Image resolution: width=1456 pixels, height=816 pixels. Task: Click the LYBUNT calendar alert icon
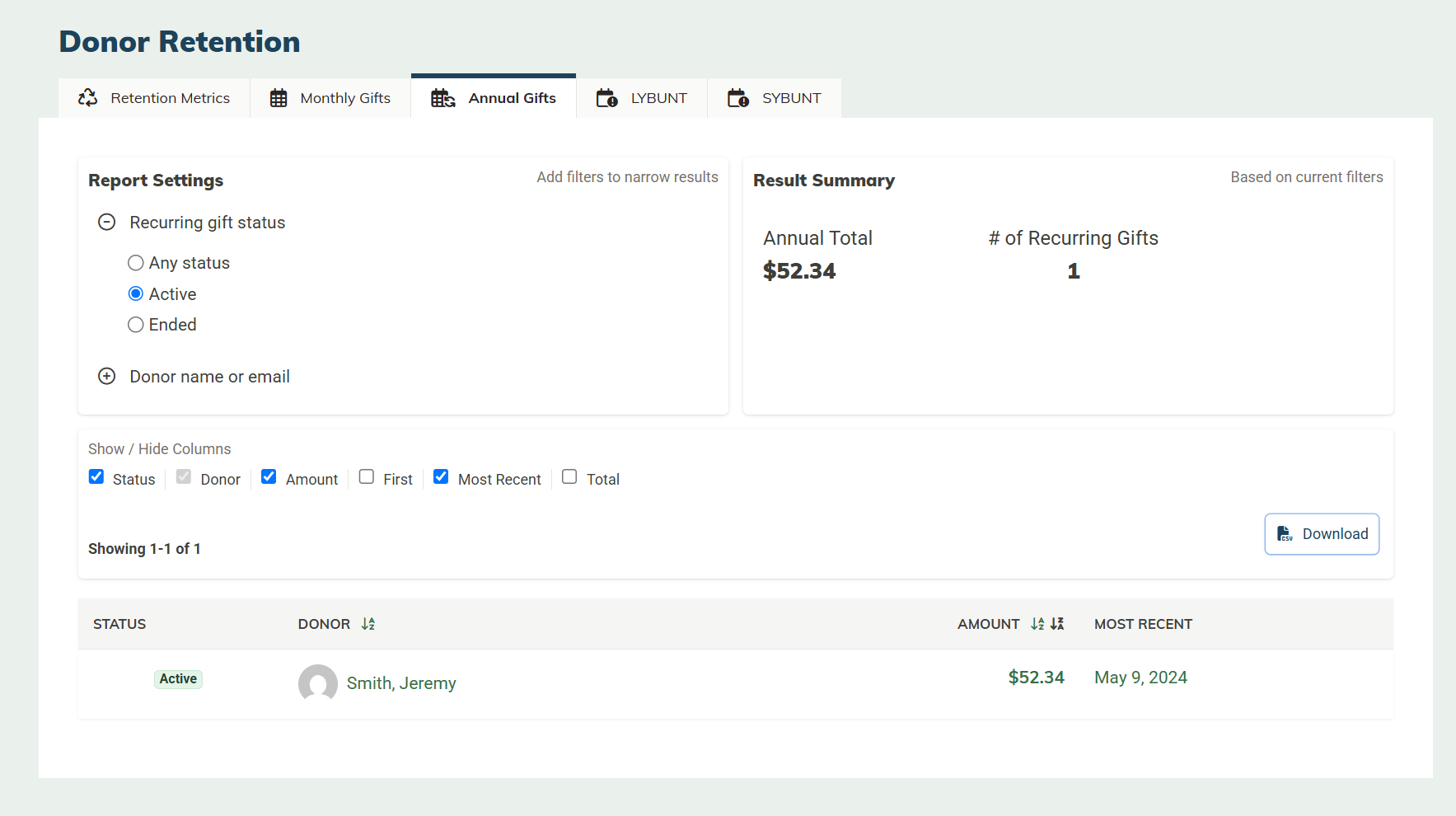pos(606,98)
